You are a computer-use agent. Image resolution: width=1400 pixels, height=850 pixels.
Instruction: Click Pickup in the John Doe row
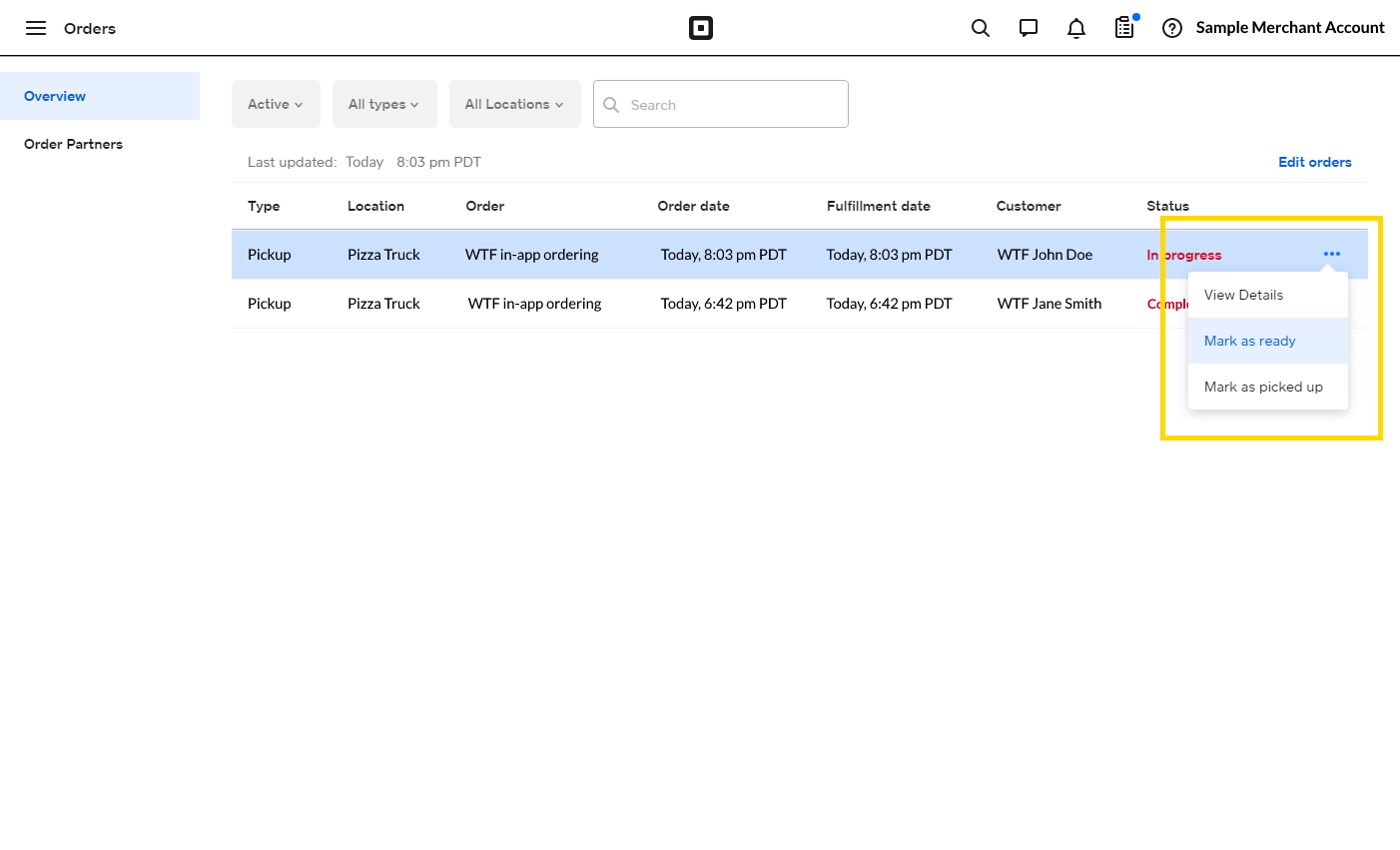(270, 255)
